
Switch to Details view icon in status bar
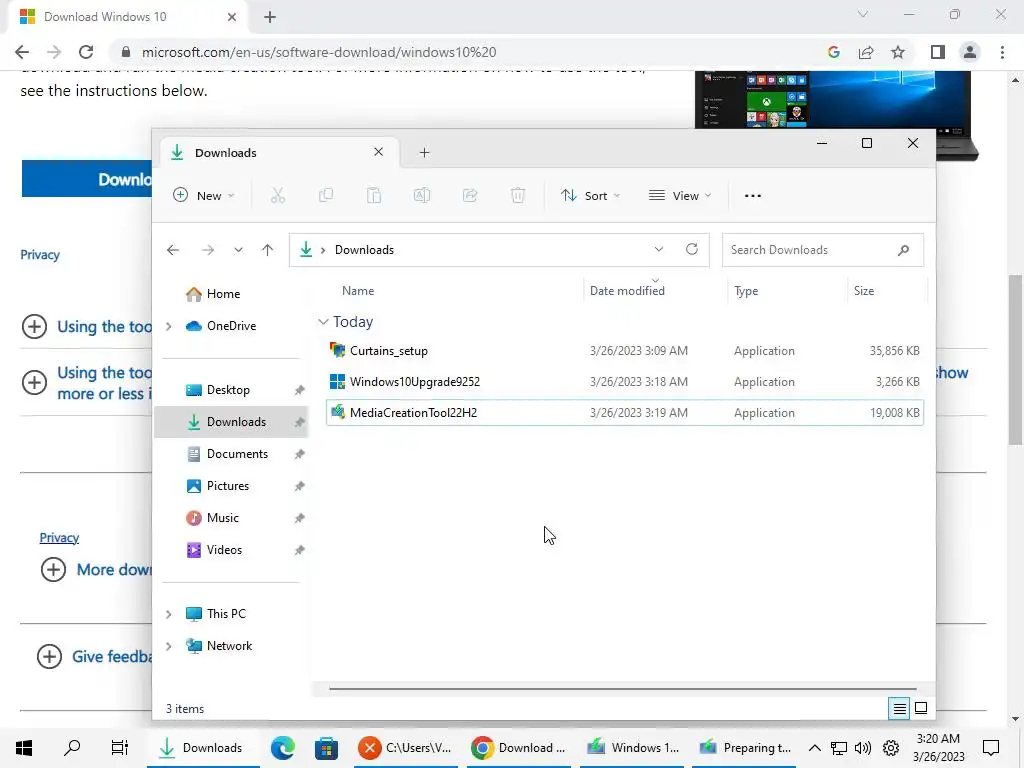click(x=899, y=708)
